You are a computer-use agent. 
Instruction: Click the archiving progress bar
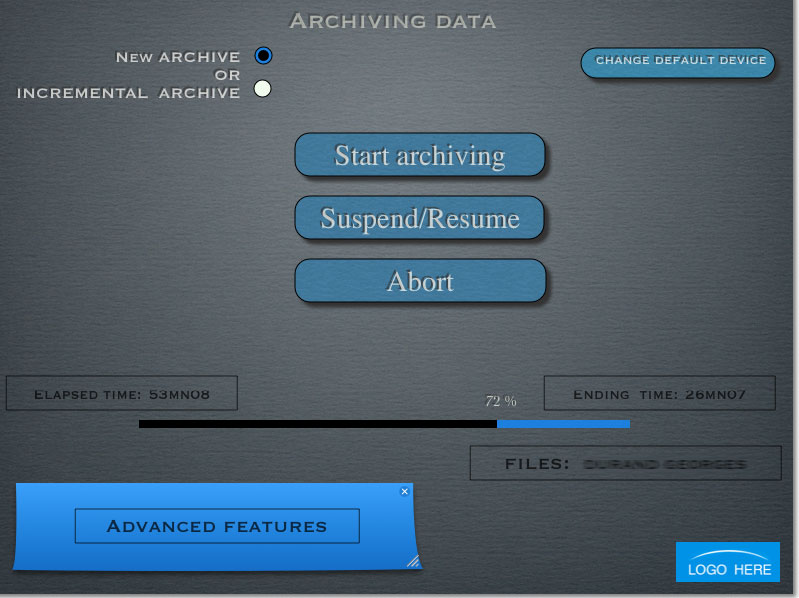pos(384,424)
